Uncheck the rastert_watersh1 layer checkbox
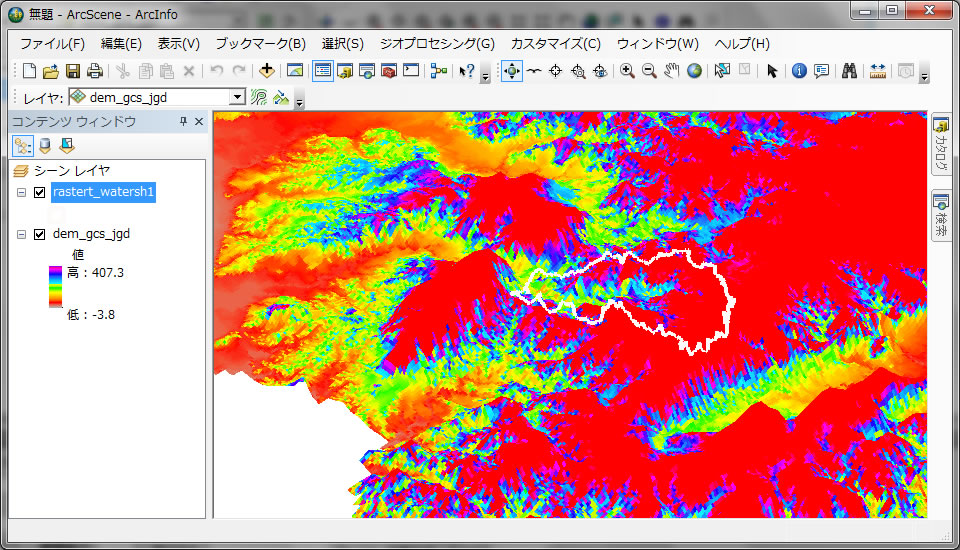Screen dimensions: 960x550 click(x=40, y=192)
